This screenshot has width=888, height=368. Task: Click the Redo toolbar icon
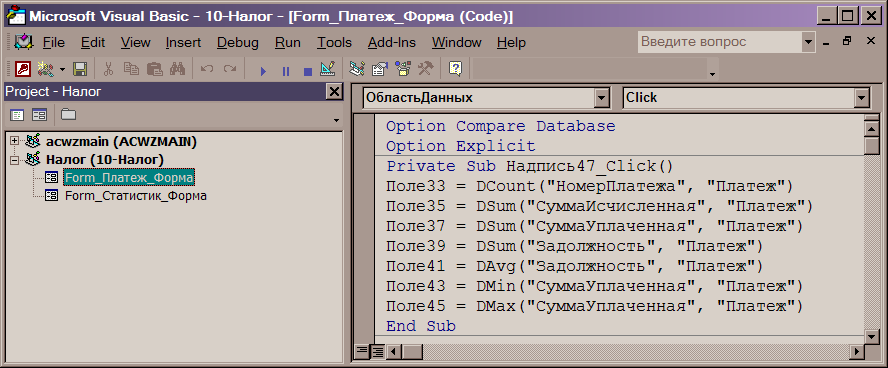click(x=229, y=70)
